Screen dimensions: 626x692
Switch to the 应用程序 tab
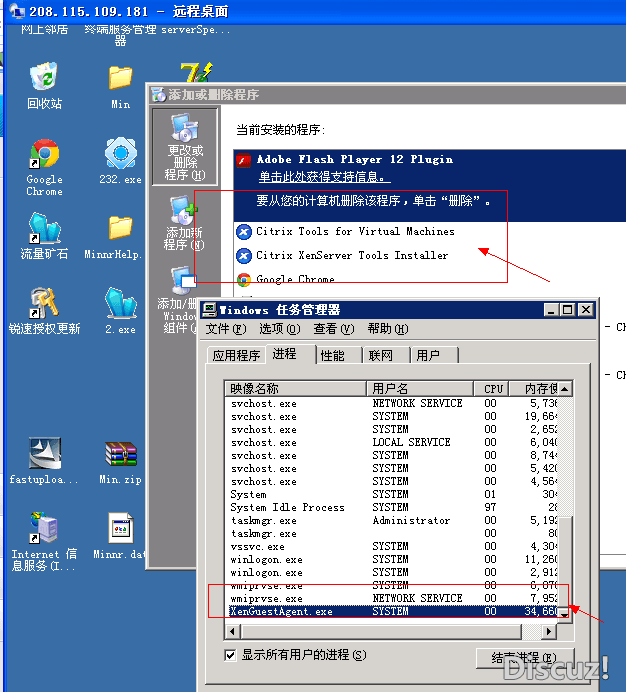click(x=236, y=355)
